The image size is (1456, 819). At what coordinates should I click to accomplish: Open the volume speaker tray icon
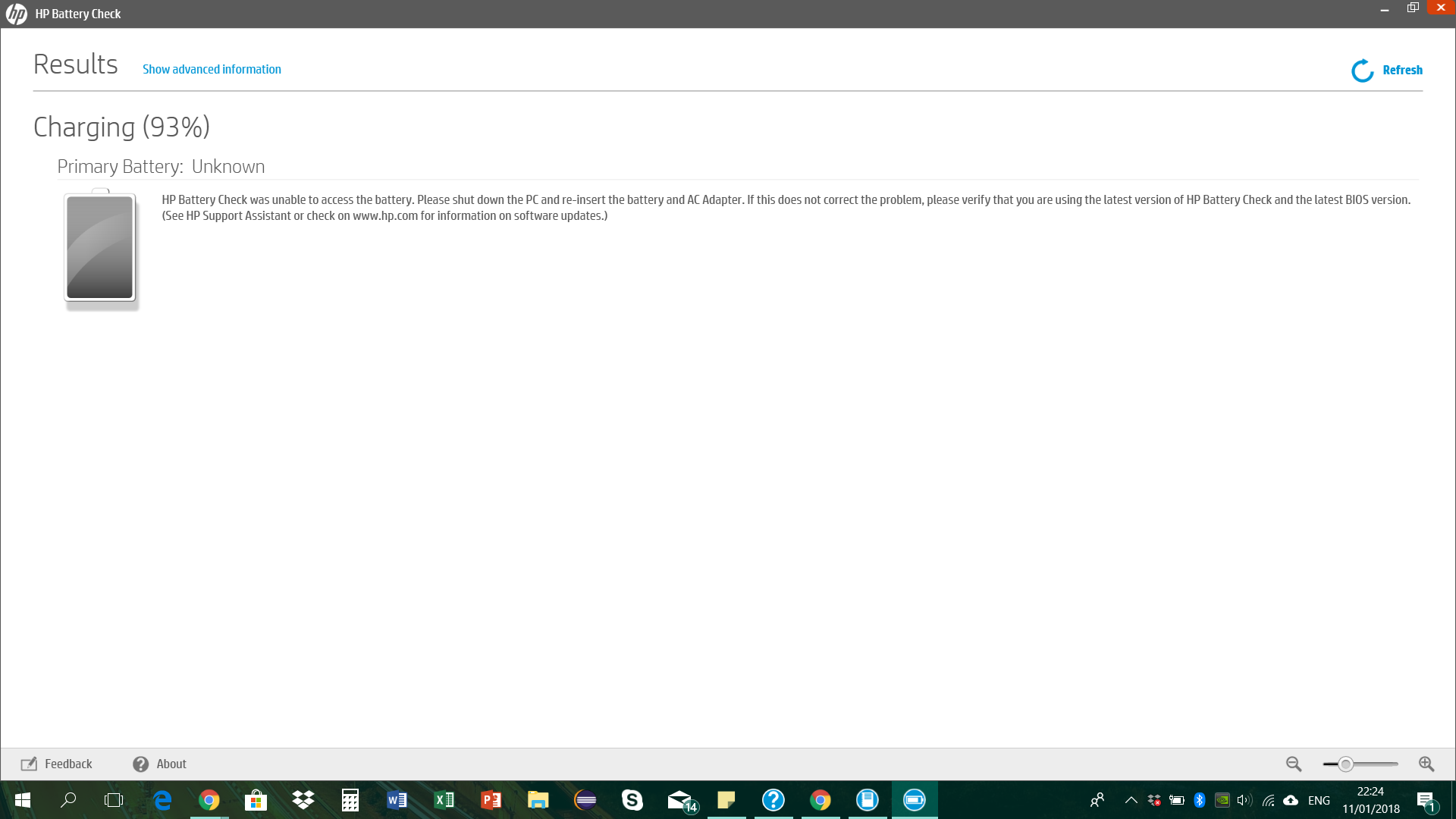(1244, 800)
